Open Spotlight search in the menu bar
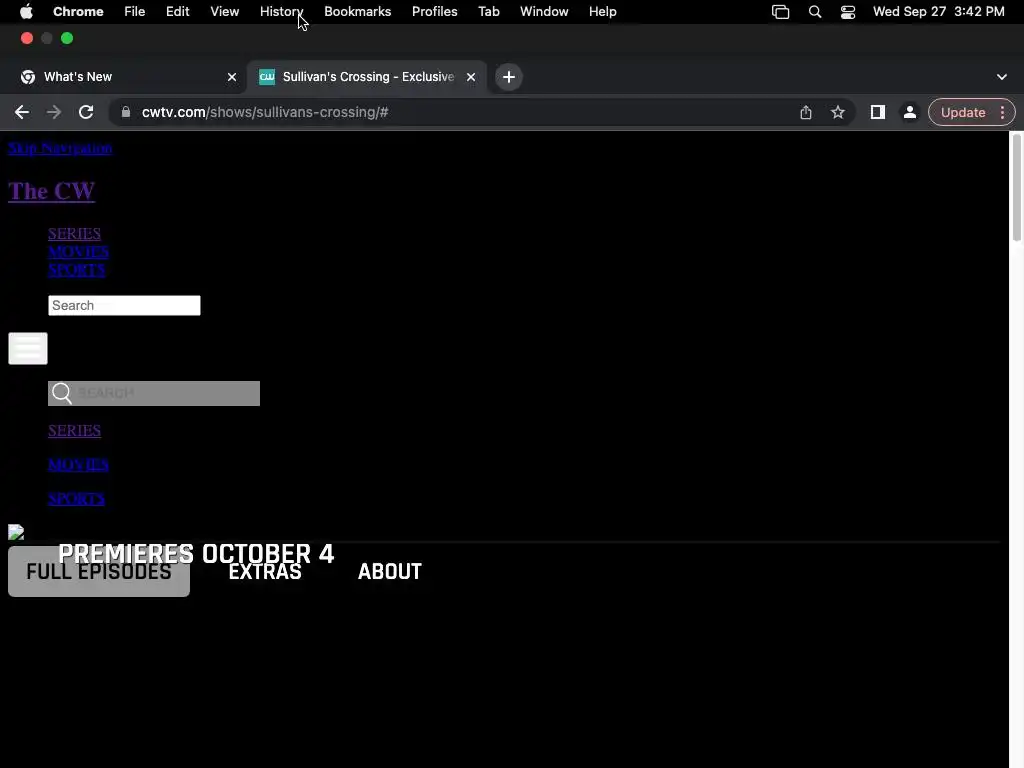 815,12
